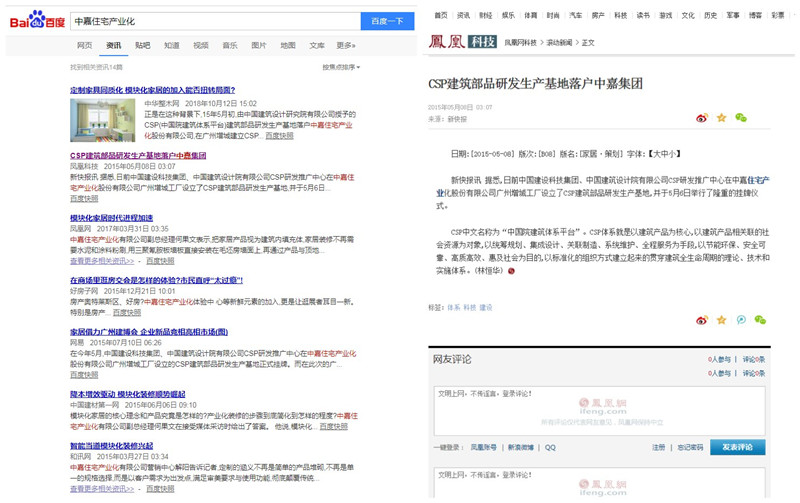This screenshot has width=800, height=503.
Task: Log in with 新浪微博
Action: coord(520,447)
